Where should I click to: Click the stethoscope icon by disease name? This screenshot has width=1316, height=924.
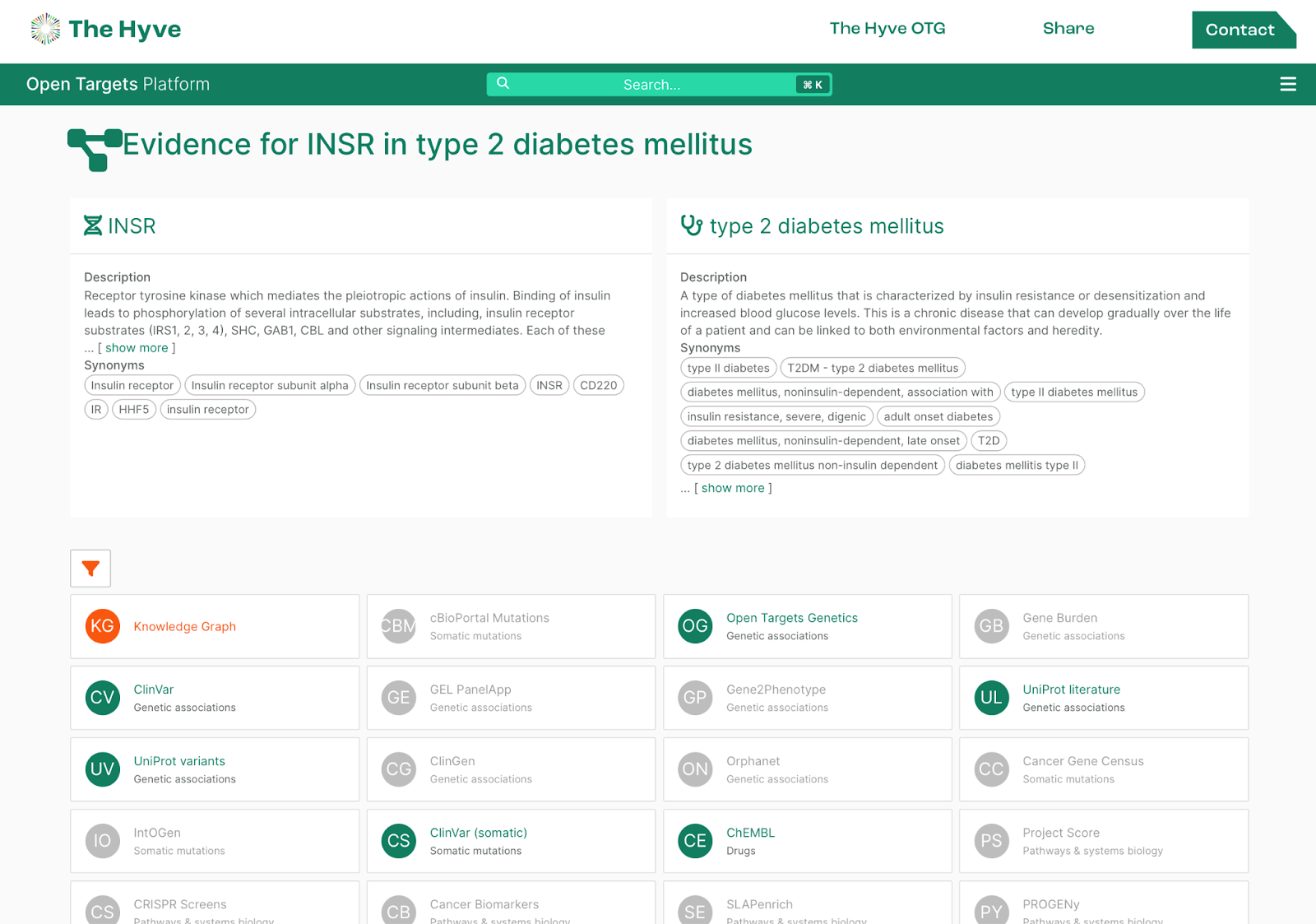tap(692, 225)
